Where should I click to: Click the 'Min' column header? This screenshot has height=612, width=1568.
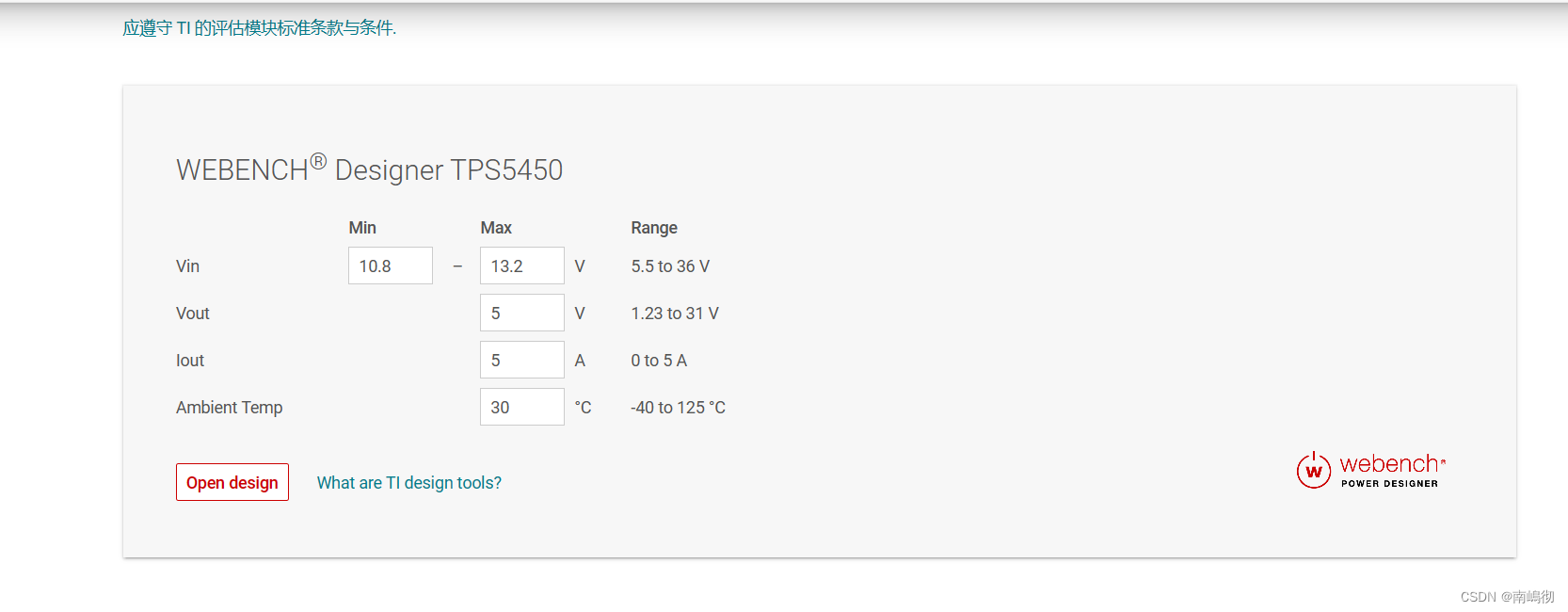tap(362, 228)
